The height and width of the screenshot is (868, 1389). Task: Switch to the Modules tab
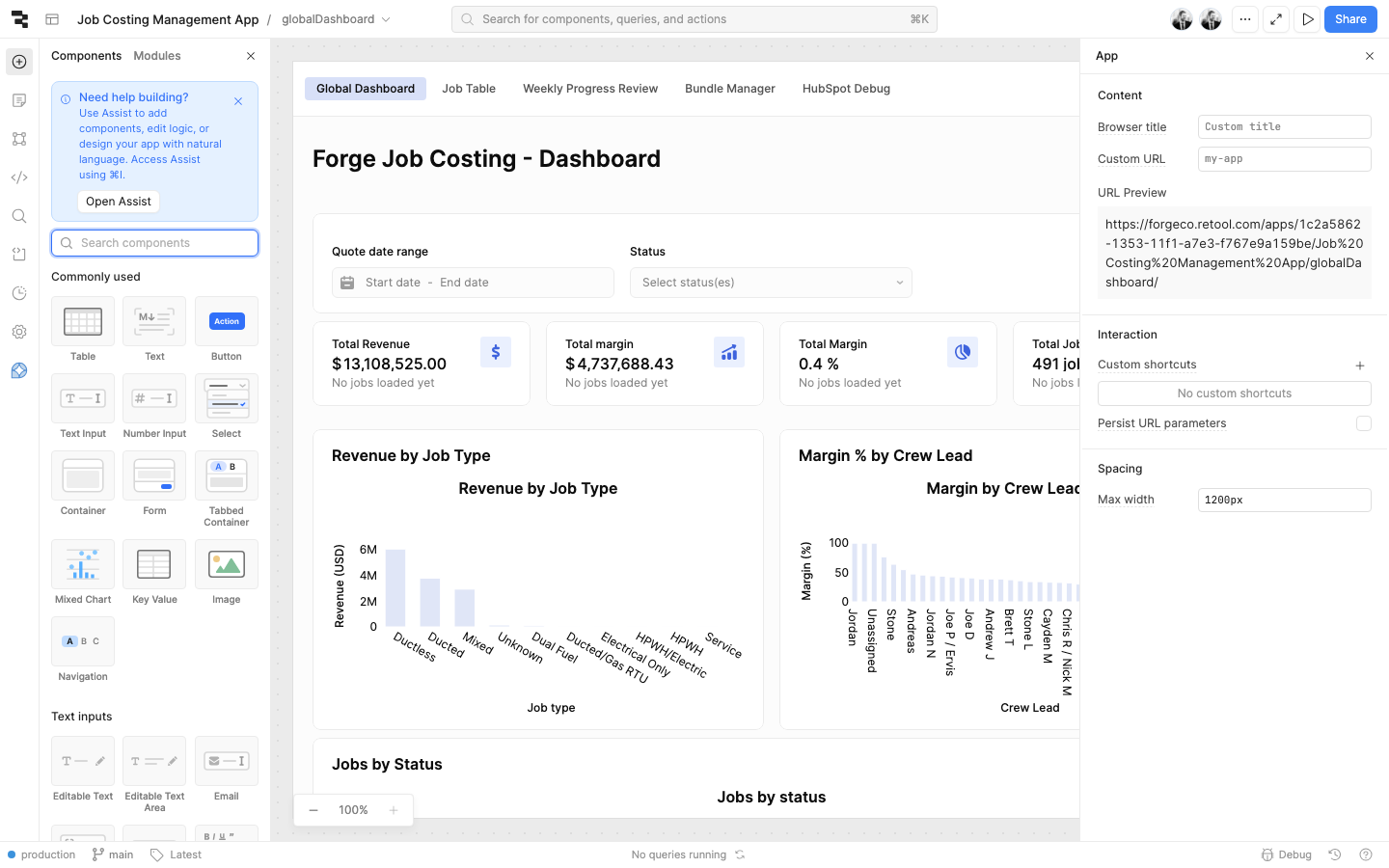click(x=157, y=56)
